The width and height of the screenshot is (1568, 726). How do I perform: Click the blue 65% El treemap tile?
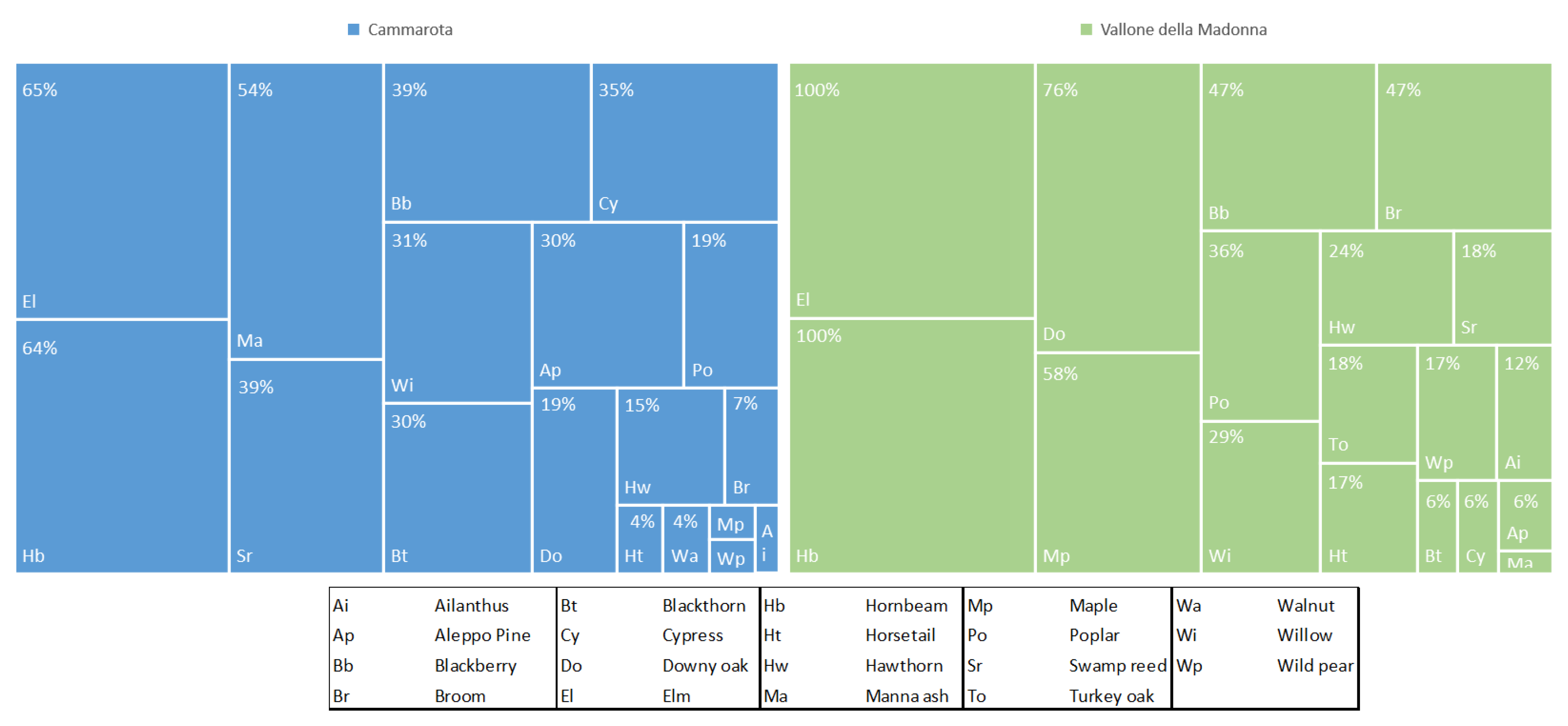pos(122,190)
